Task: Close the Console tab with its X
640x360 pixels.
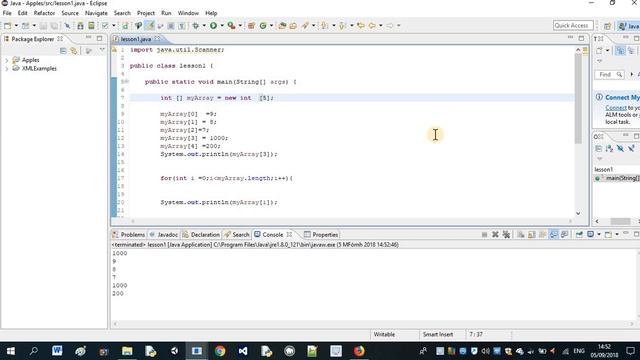Action: click(289, 234)
